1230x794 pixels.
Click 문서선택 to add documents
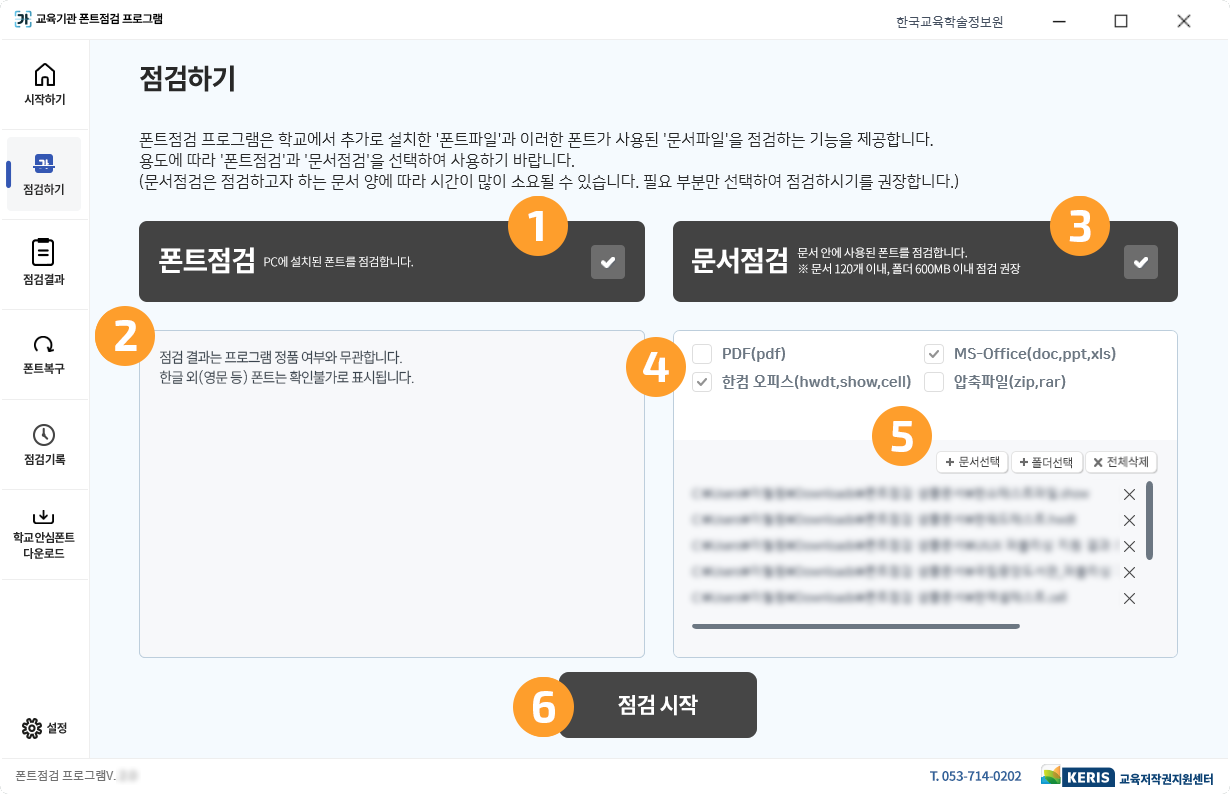tap(971, 462)
